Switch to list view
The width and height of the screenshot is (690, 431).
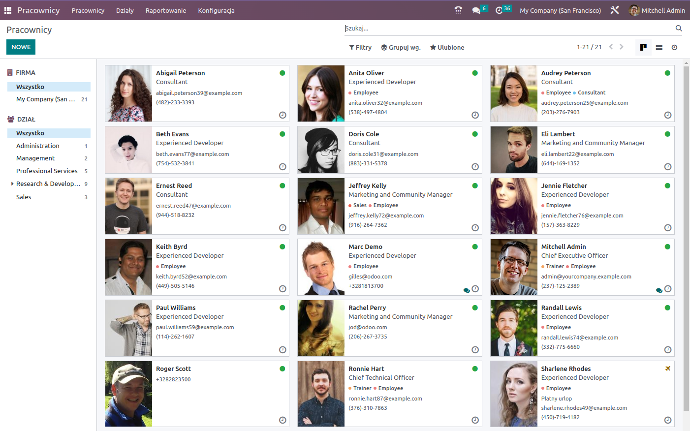(x=659, y=47)
